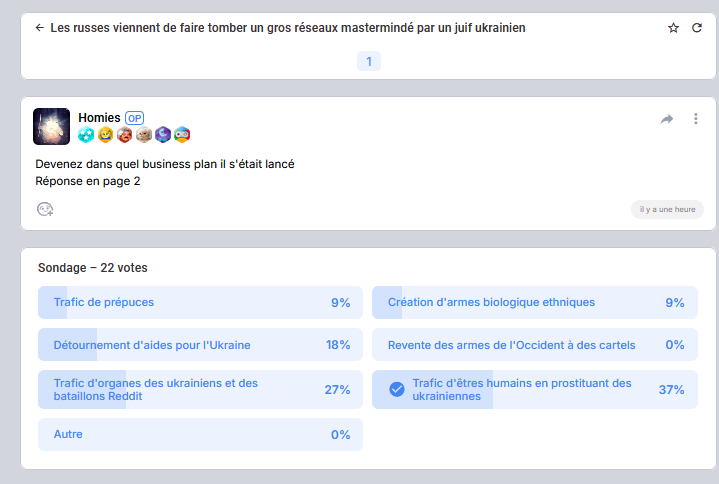This screenshot has height=484, width=719.
Task: Click the thread title text
Action: pos(288,28)
